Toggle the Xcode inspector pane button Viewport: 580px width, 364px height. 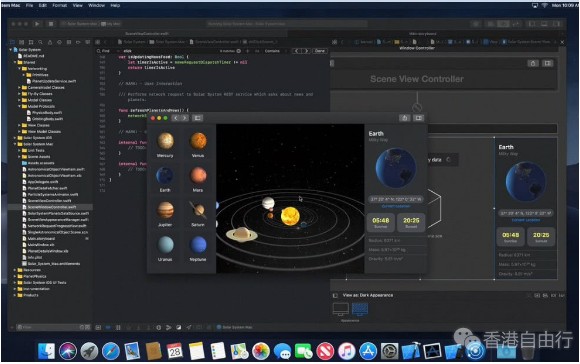tap(556, 24)
